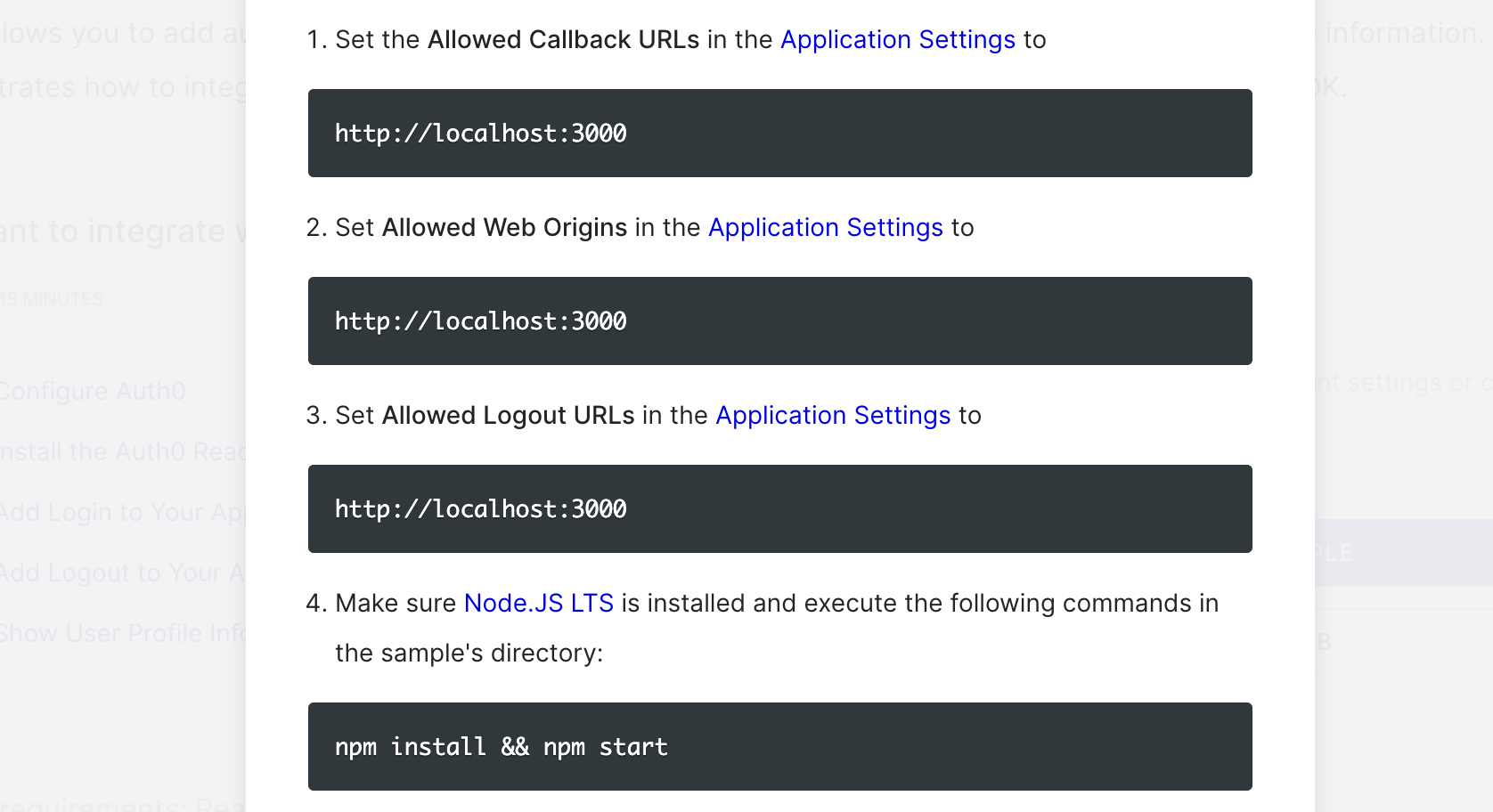1493x812 pixels.
Task: Click the bold "Allowed Web Origins" text
Action: pyautogui.click(x=503, y=228)
